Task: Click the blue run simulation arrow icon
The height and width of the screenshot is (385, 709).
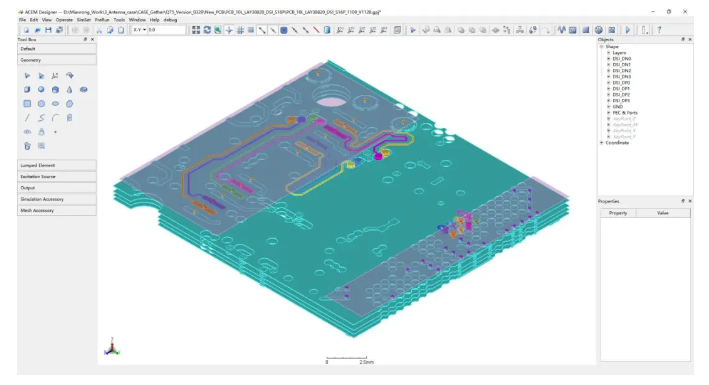Action: click(628, 30)
